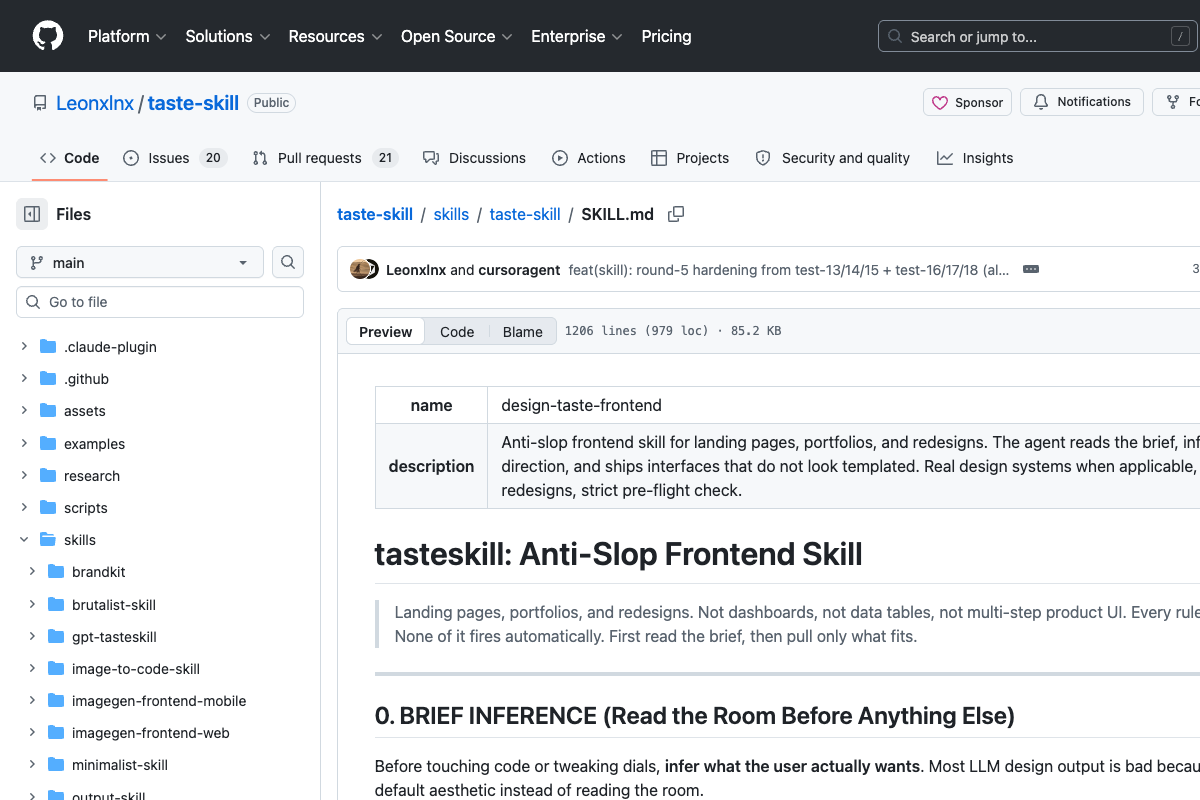Open the Solutions menu
The width and height of the screenshot is (1200, 800).
coord(228,36)
